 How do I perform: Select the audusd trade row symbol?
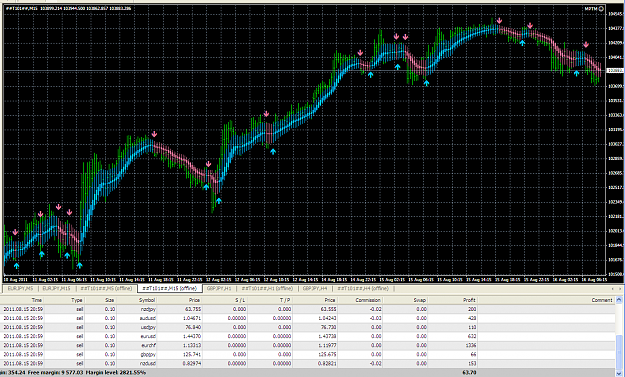click(147, 318)
